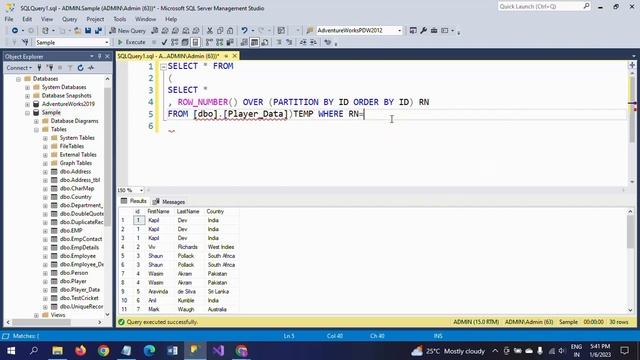Collapse the Tables node
The width and height of the screenshot is (640, 360).
[x=36, y=129]
